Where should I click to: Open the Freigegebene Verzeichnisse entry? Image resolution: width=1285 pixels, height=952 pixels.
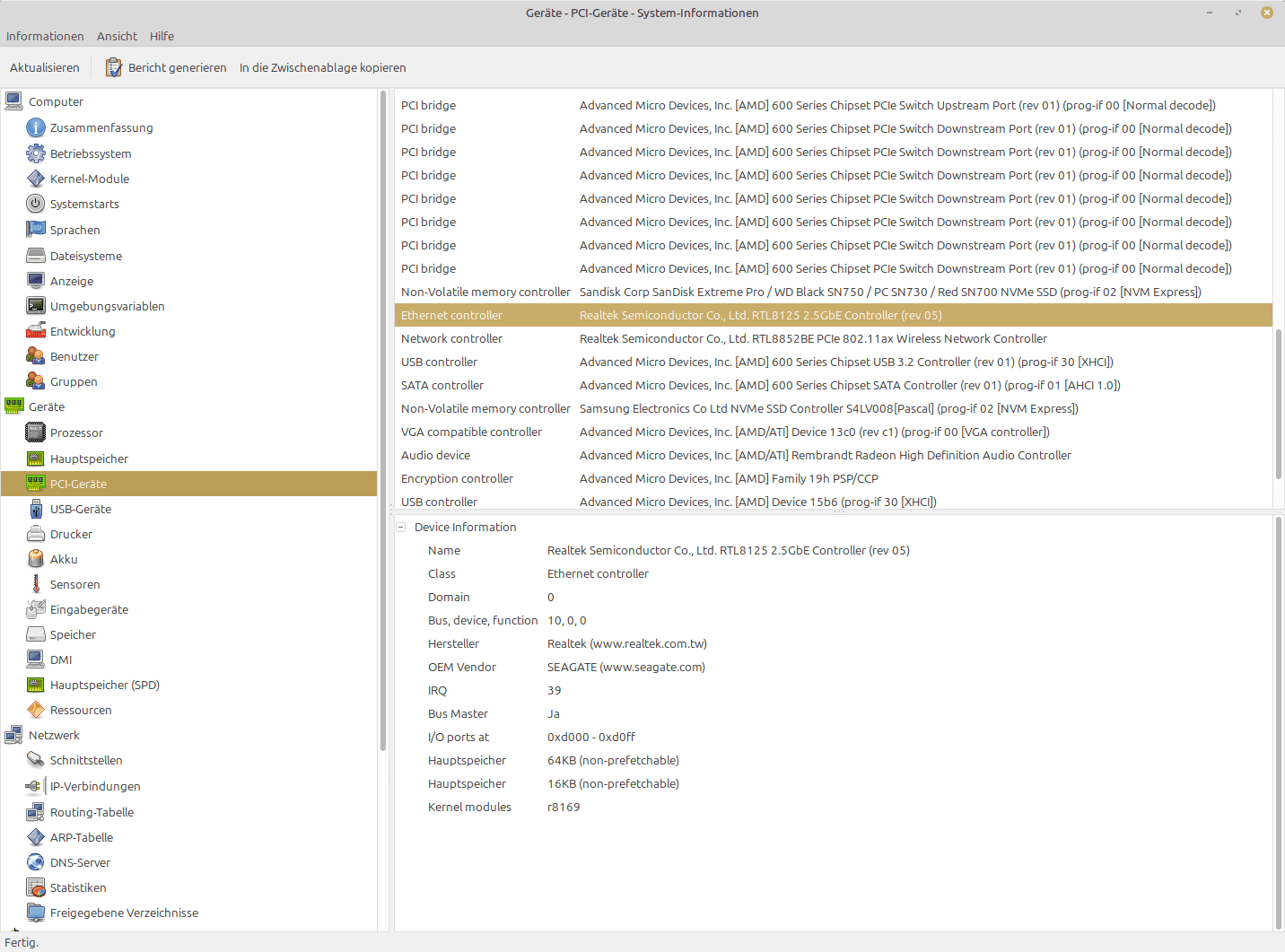point(124,913)
